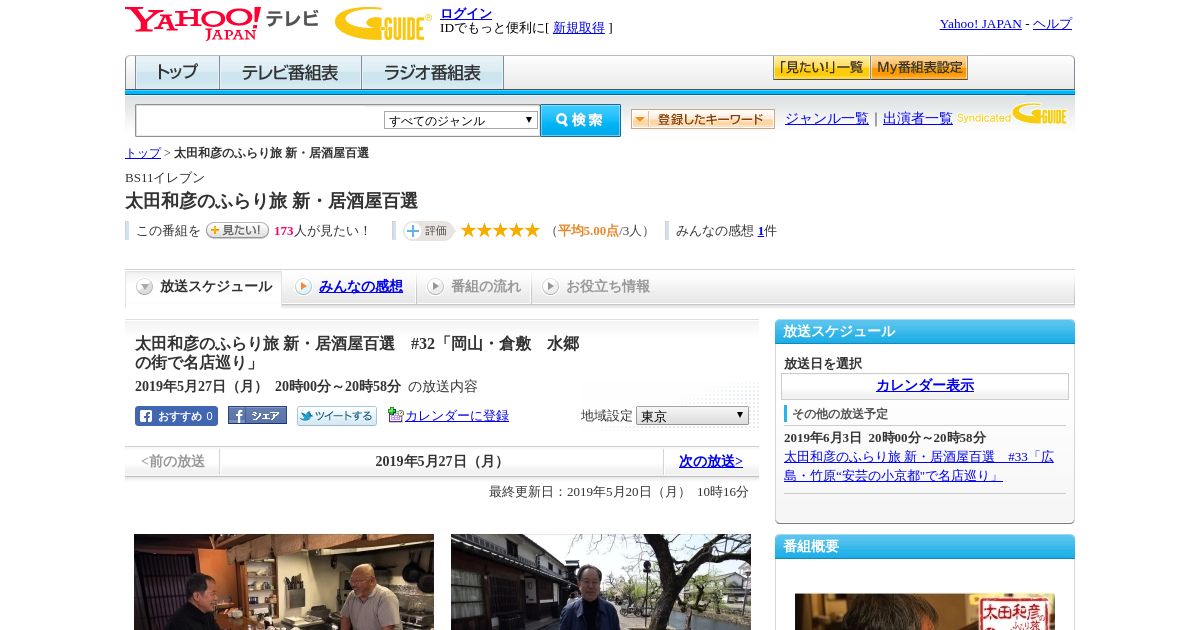The image size is (1200, 630).
Task: Click the 最終更新日 timestamp text
Action: pyautogui.click(x=619, y=492)
